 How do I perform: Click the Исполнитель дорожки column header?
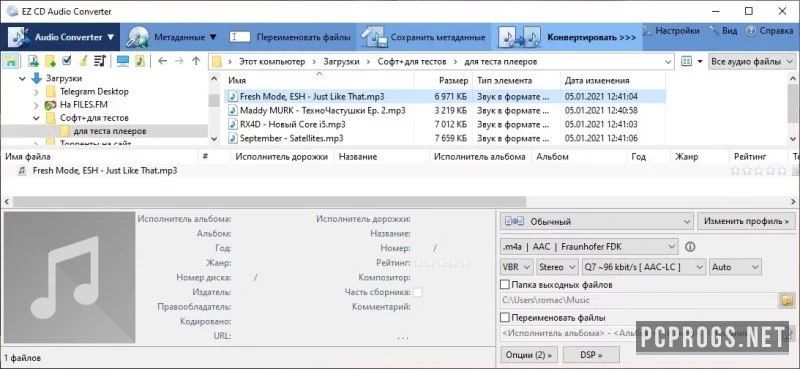tap(282, 157)
